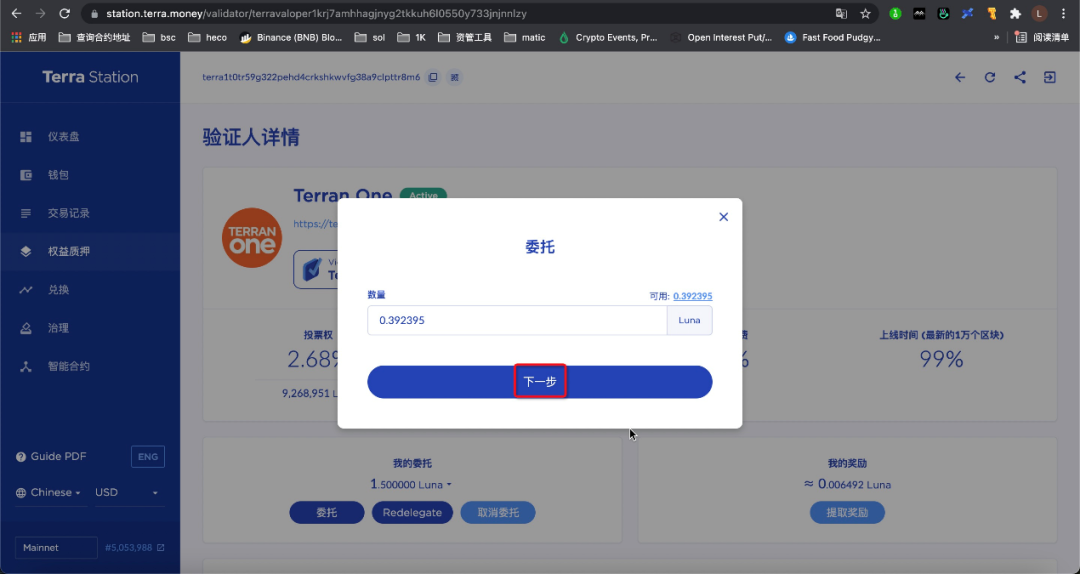Click the 智能合约 contracts icon in sidebar

[x=26, y=366]
